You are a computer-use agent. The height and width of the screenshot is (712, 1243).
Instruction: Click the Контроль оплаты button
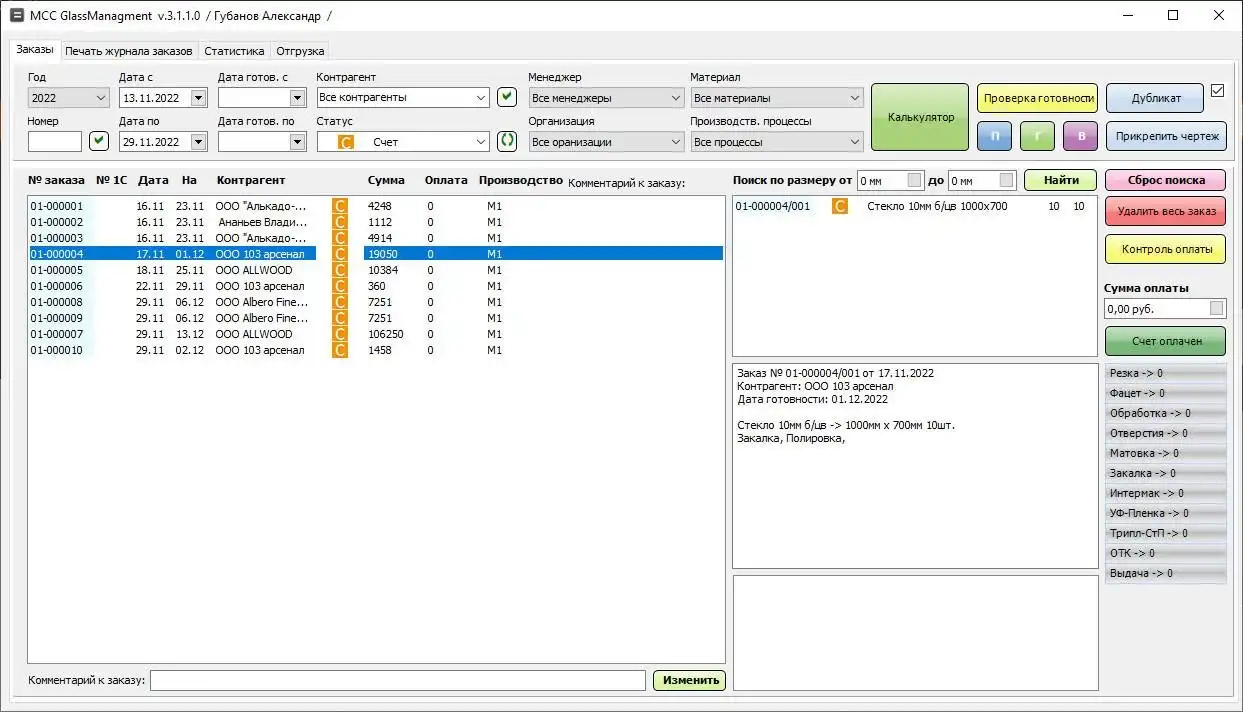[x=1164, y=249]
